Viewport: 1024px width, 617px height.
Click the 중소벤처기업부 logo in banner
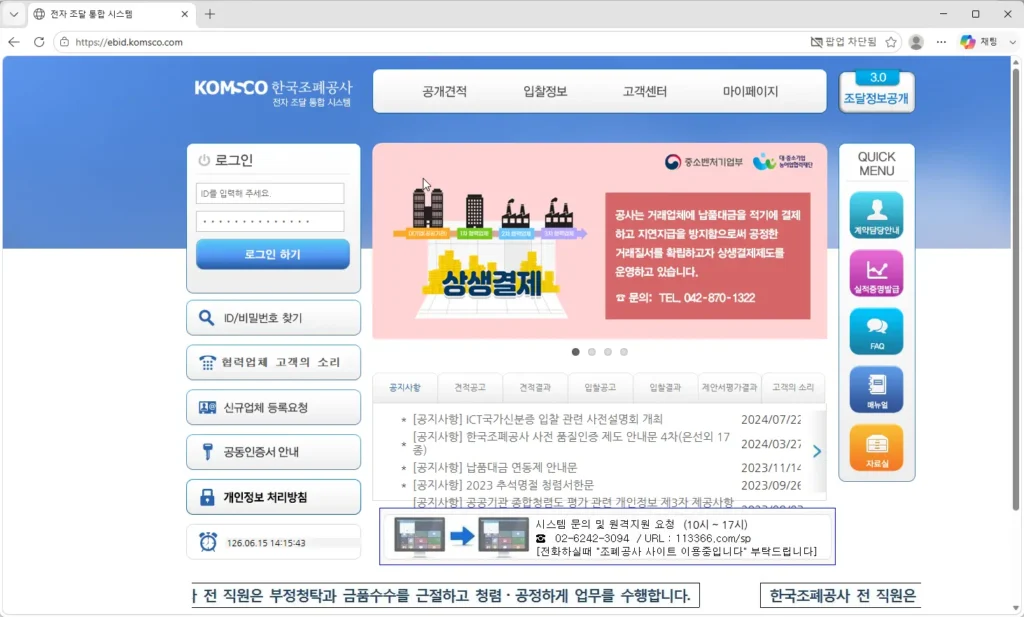pyautogui.click(x=703, y=162)
